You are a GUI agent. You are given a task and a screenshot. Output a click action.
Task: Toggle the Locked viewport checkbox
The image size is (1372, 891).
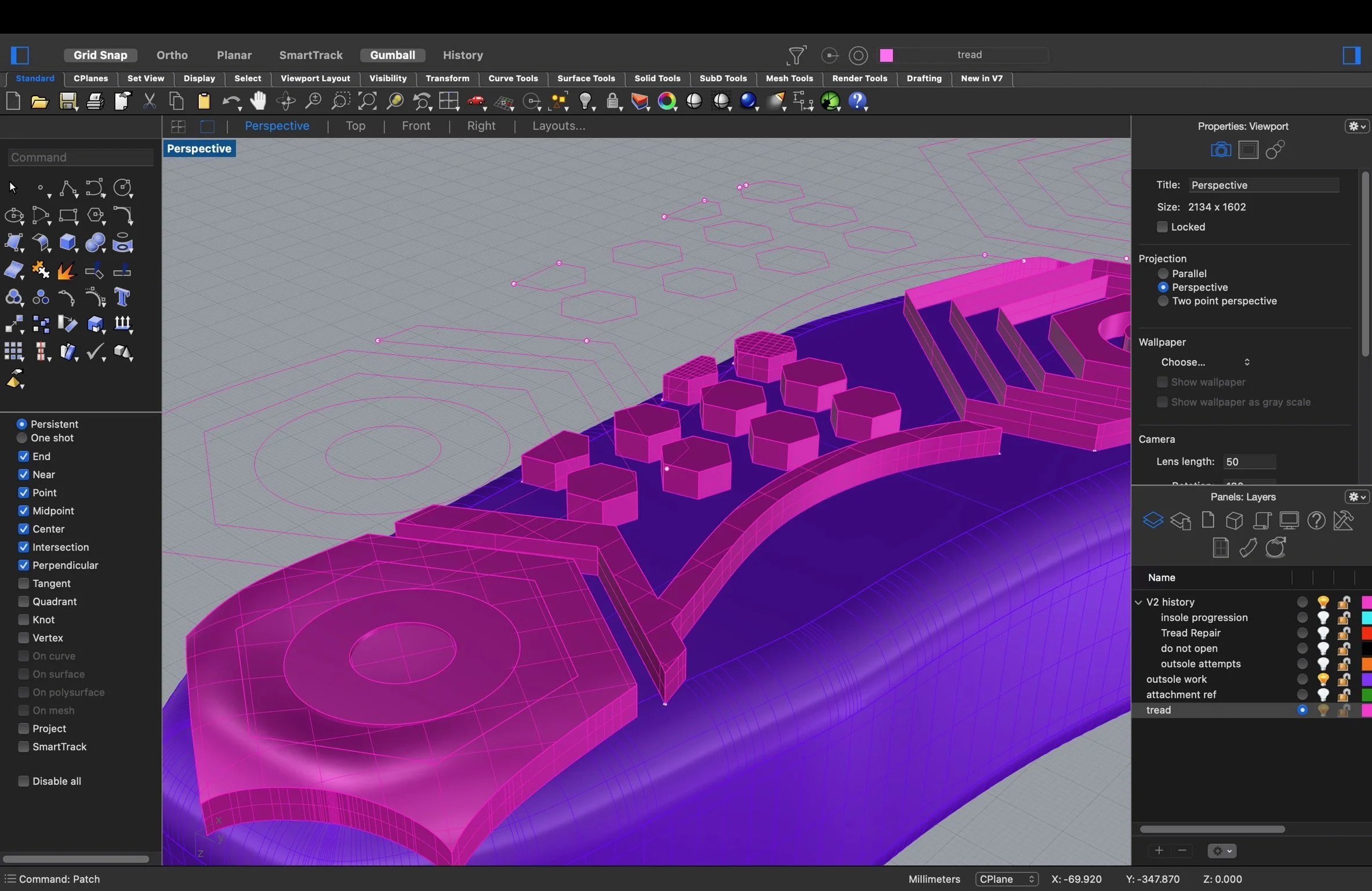pyautogui.click(x=1162, y=227)
